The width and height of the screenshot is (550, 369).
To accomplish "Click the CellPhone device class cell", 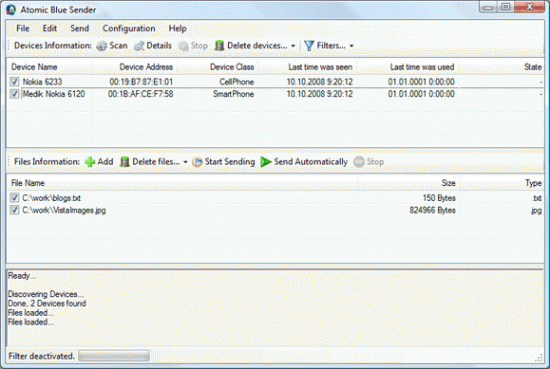I will point(236,82).
